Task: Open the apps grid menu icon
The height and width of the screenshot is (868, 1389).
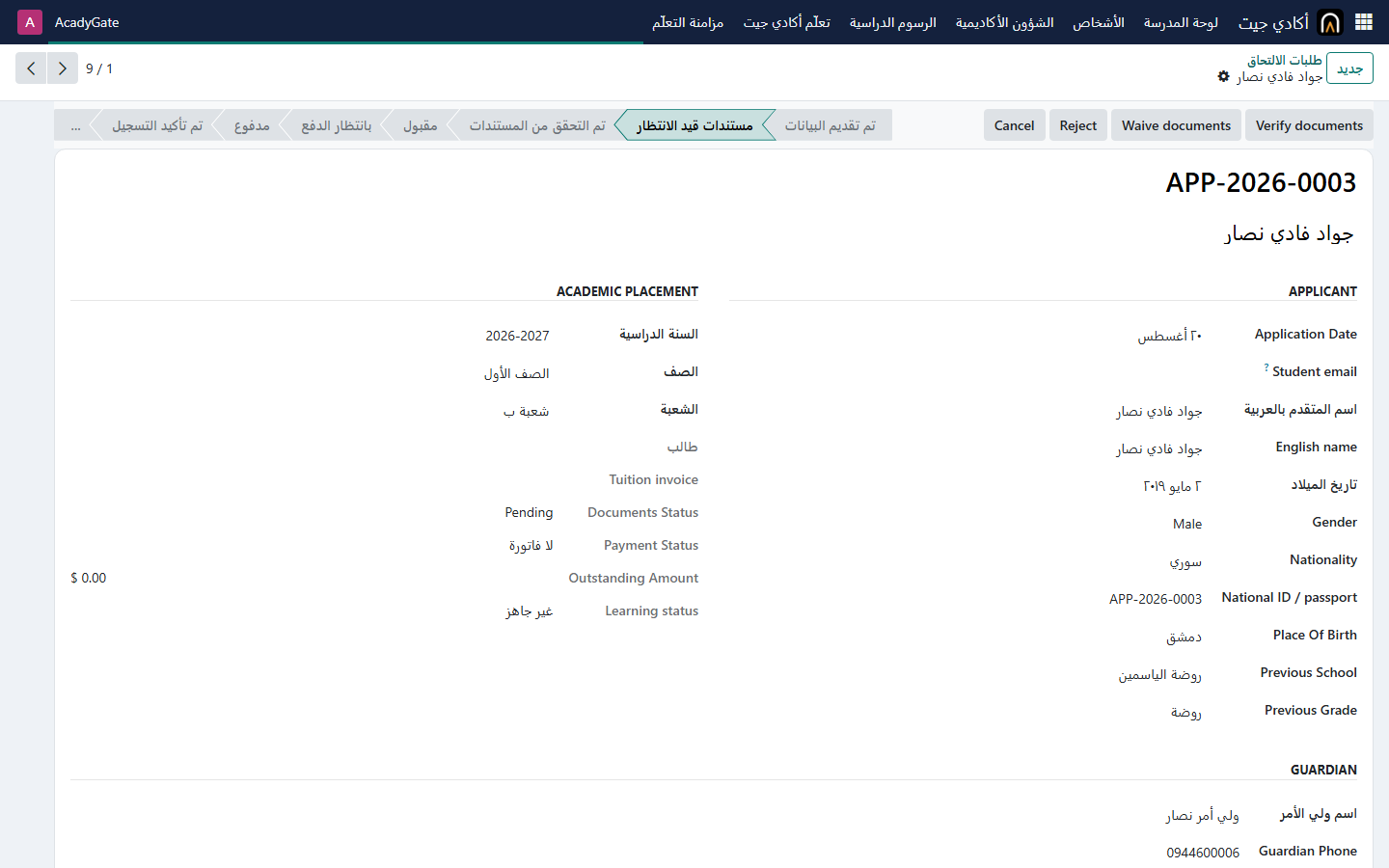Action: point(1364,22)
